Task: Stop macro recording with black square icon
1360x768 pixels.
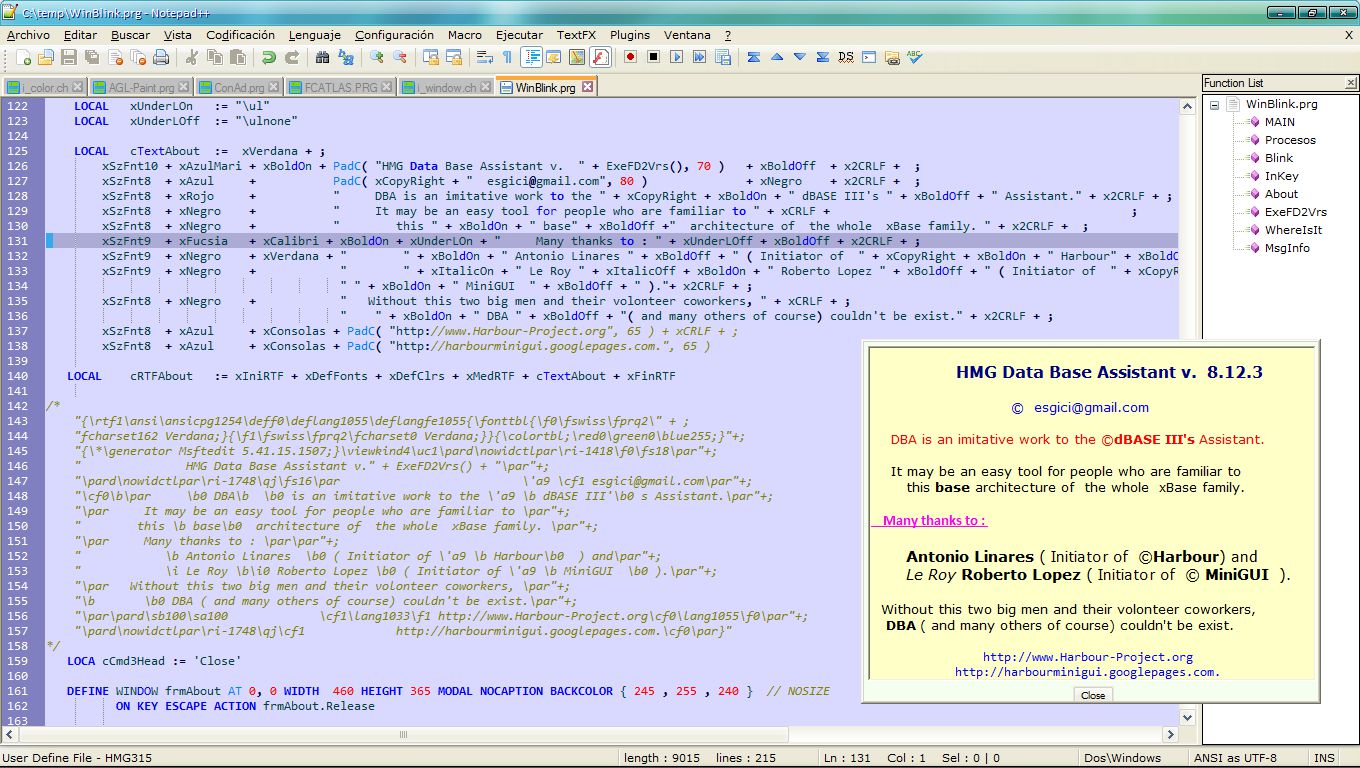Action: [x=653, y=57]
